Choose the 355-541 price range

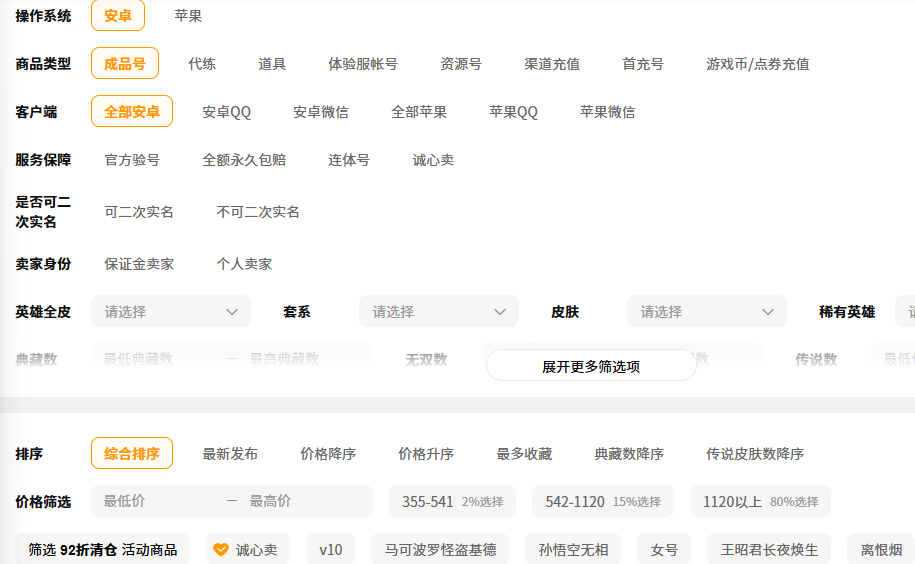coord(452,502)
